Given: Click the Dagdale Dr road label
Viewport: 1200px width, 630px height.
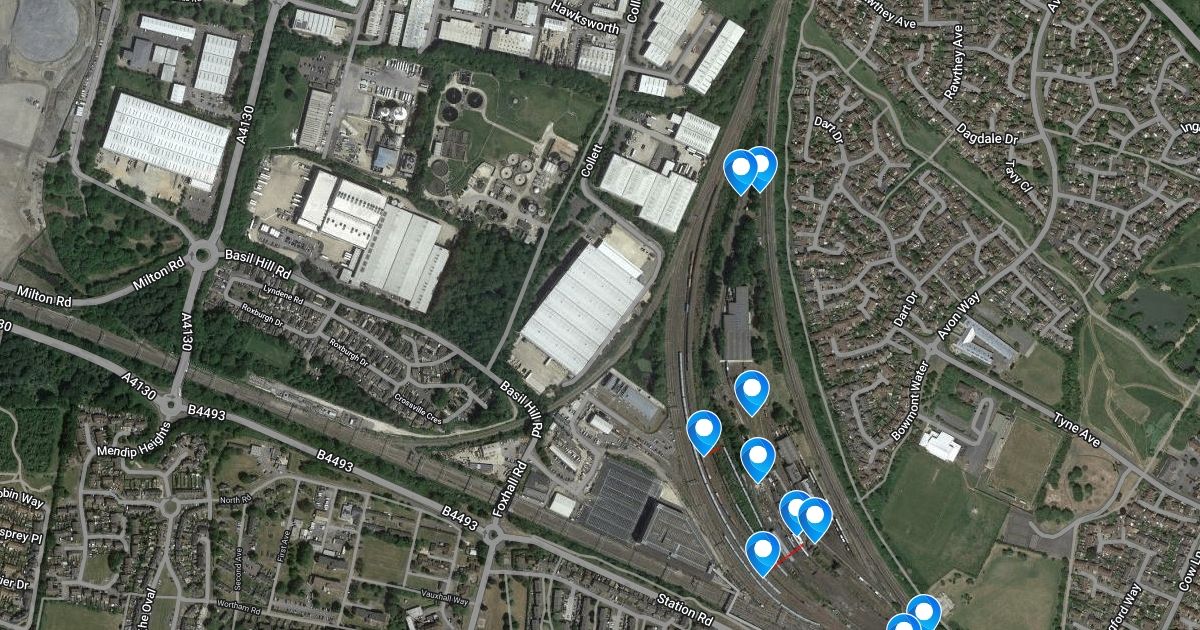Looking at the screenshot, I should click(x=986, y=133).
